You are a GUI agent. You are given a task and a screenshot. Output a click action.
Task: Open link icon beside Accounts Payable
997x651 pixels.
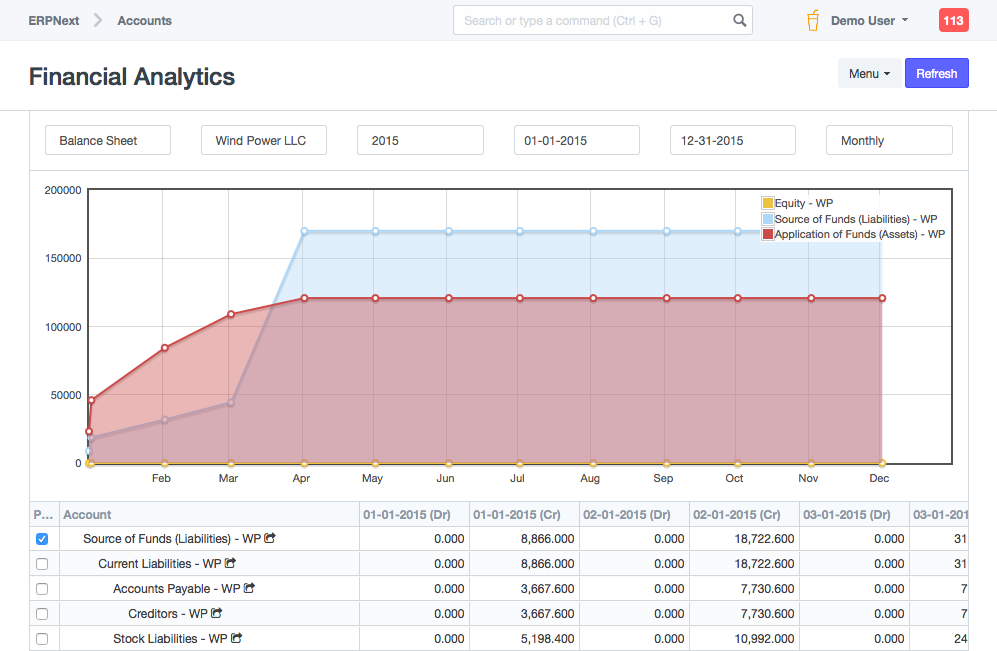click(250, 589)
